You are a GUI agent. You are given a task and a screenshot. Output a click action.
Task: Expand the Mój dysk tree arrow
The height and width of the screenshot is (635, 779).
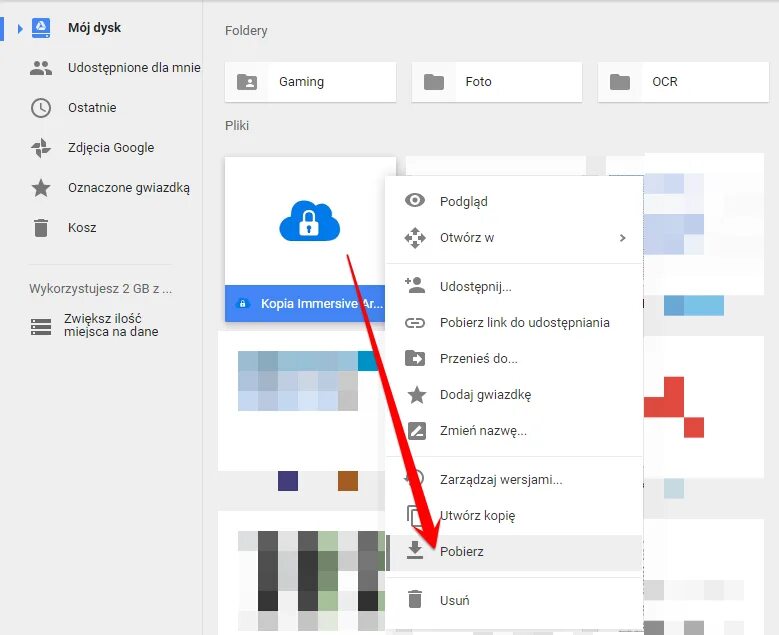point(20,29)
